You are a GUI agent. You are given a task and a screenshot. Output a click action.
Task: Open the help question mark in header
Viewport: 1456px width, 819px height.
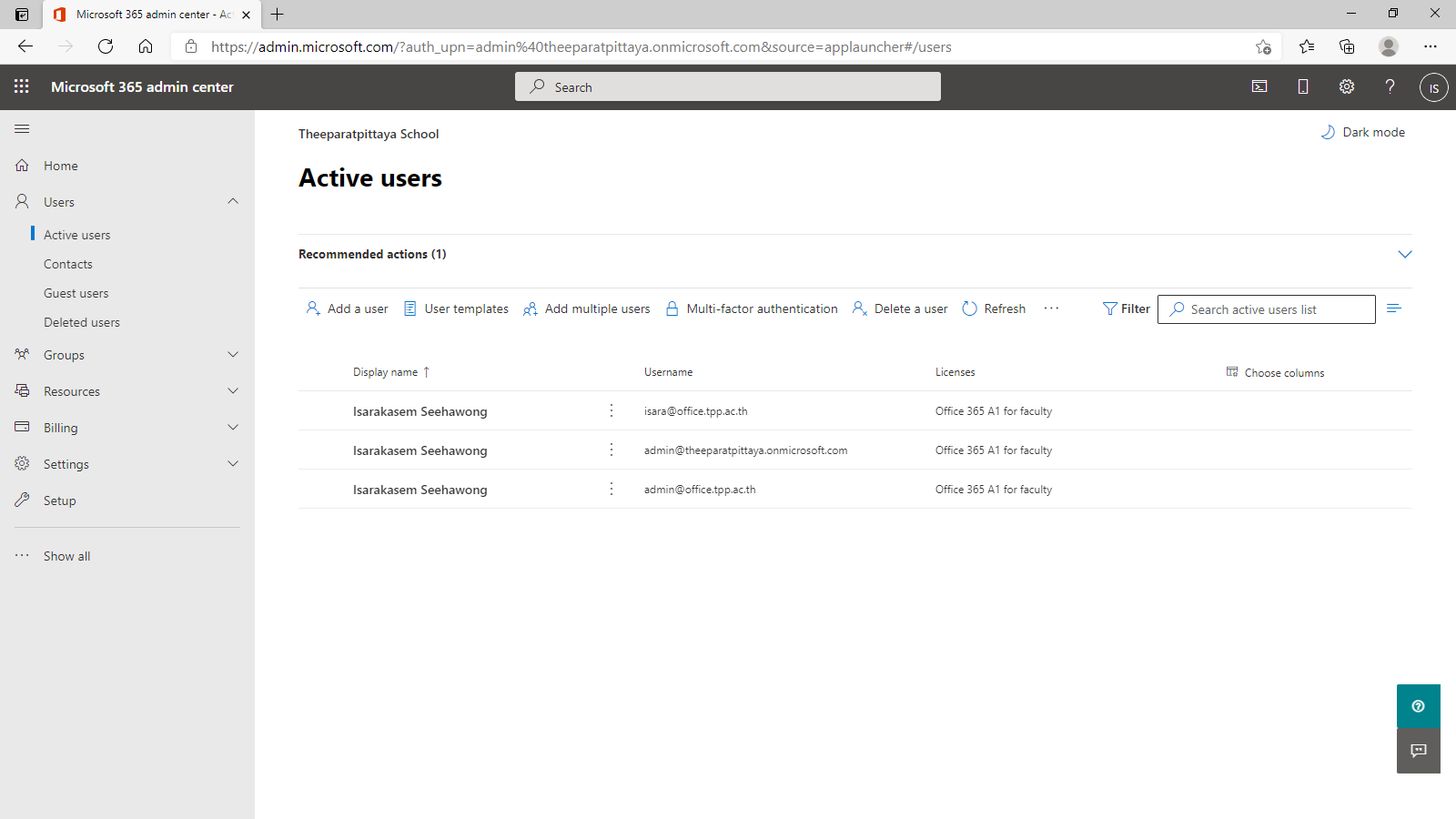[x=1390, y=86]
